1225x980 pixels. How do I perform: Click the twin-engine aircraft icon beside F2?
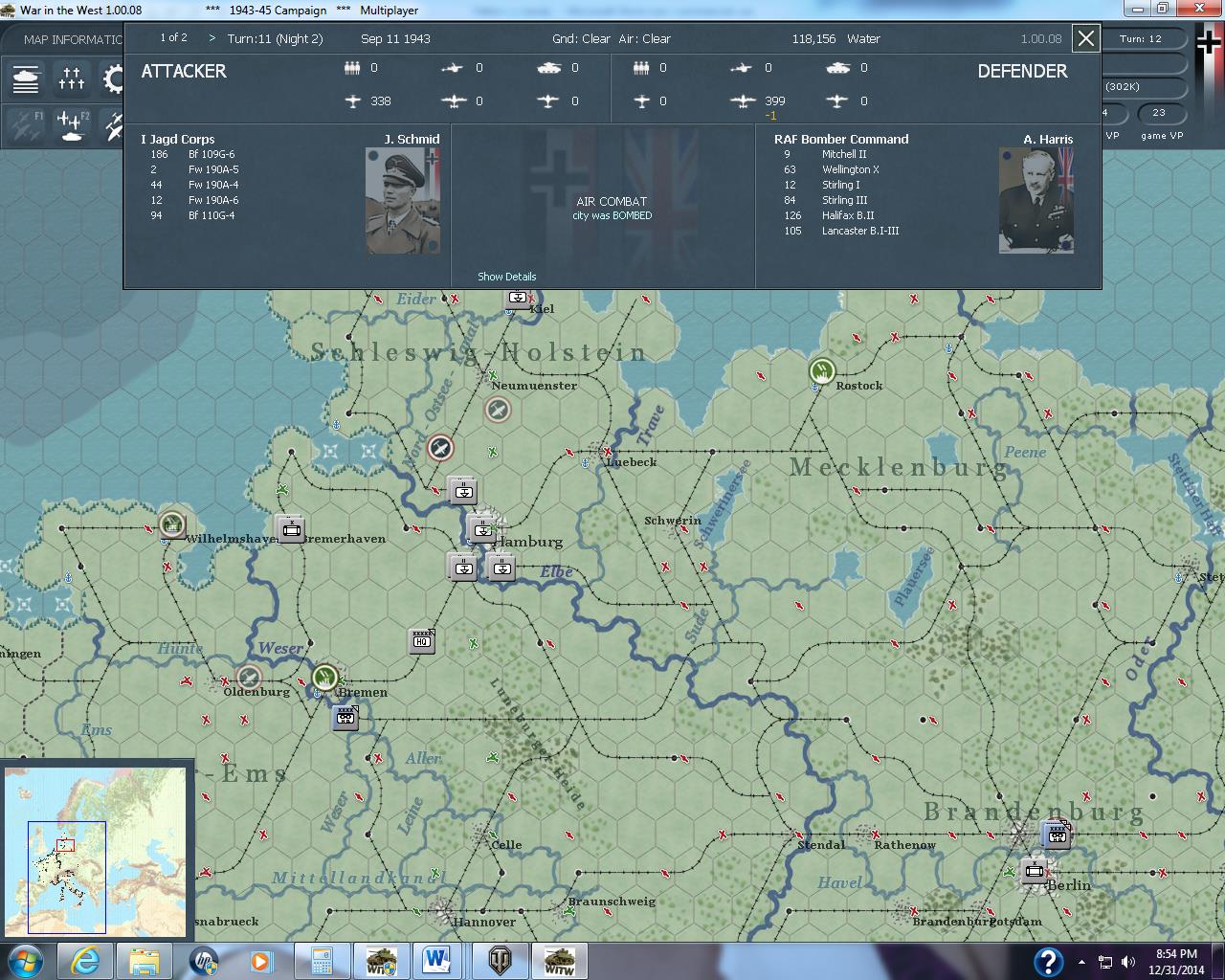pyautogui.click(x=112, y=125)
